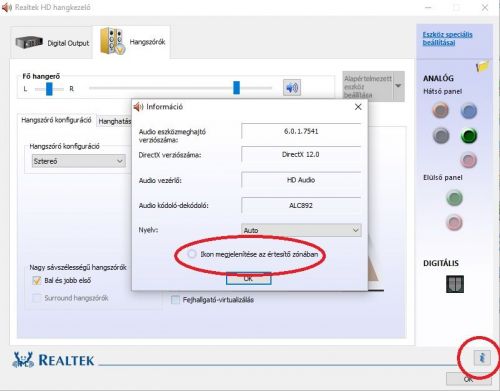The height and width of the screenshot is (391, 500).
Task: Select the blue rear panel jack
Action: (x=469, y=111)
